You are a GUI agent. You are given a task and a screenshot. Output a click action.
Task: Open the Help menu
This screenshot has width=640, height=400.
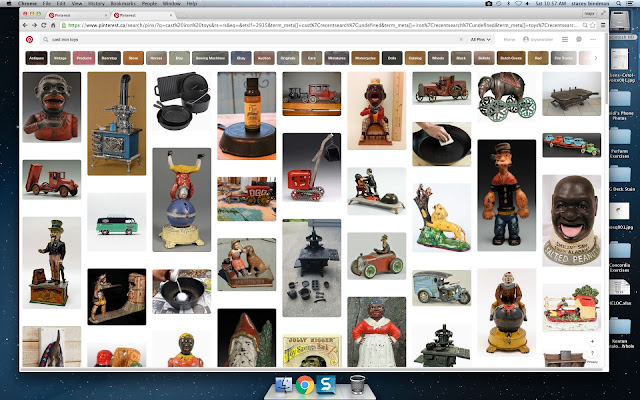[x=192, y=3]
